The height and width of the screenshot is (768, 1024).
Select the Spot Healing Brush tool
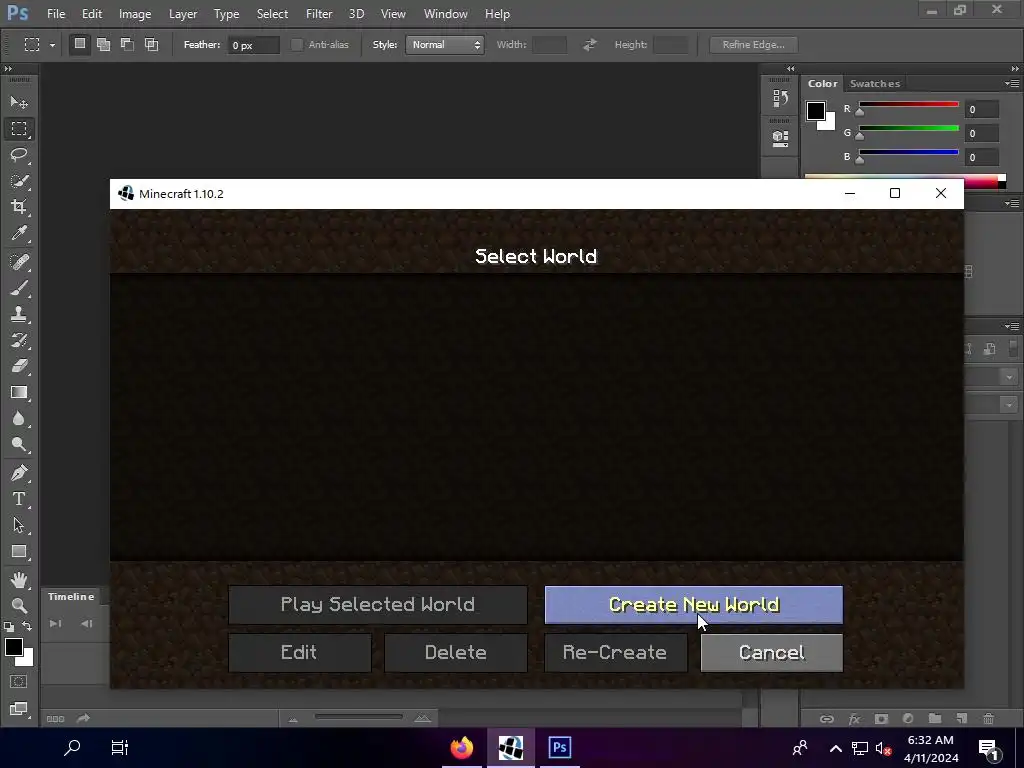coord(19,262)
